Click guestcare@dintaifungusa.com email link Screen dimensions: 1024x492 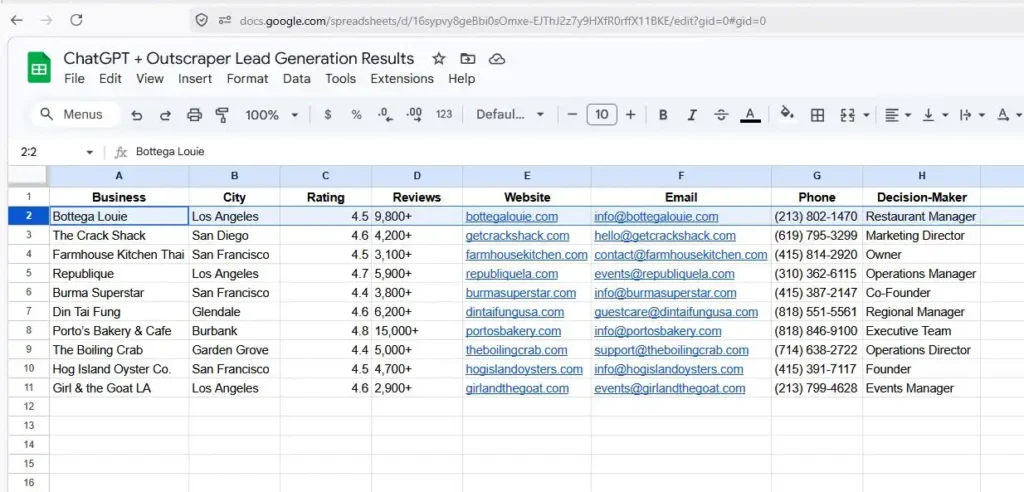[x=676, y=312]
